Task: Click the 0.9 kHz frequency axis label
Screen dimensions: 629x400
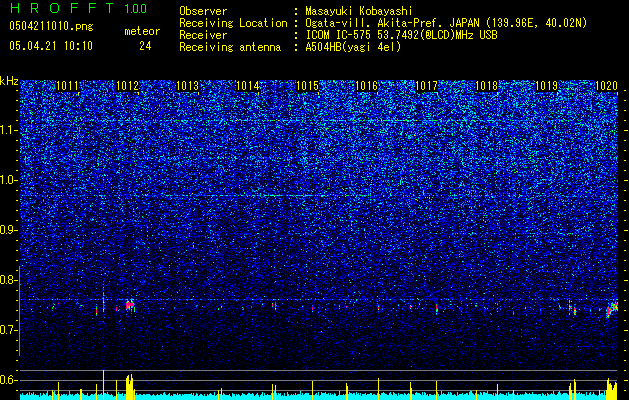Action: tap(9, 230)
